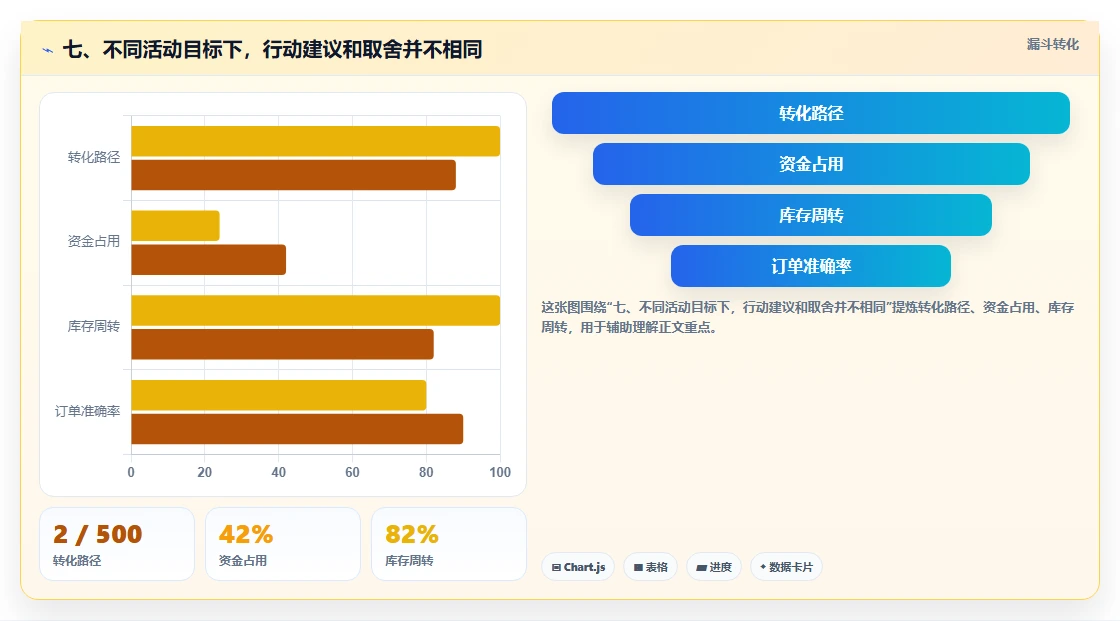Click the 0 tick on the x-axis
This screenshot has width=1120, height=621.
(x=131, y=472)
